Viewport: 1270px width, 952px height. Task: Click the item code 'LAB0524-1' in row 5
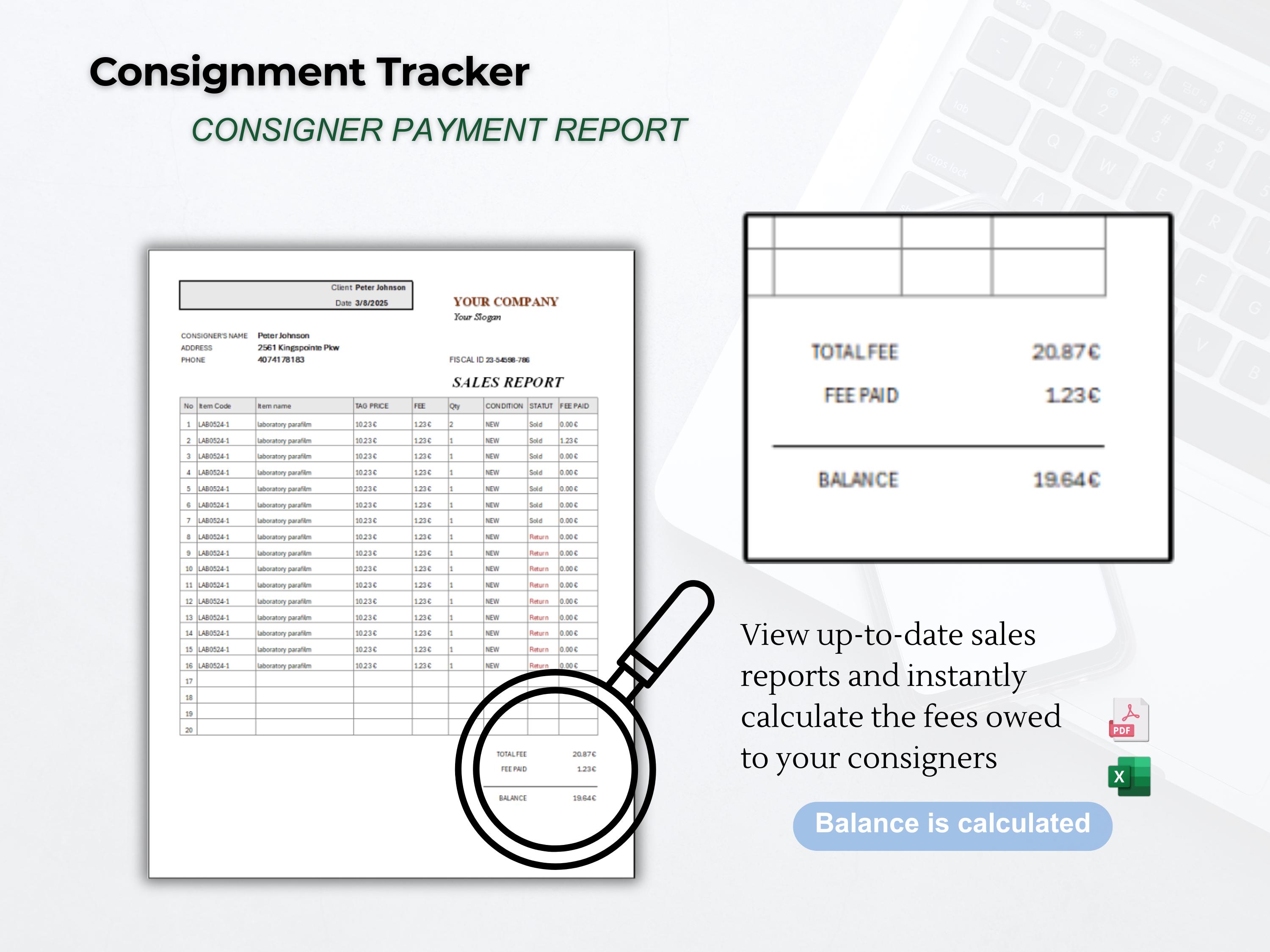pyautogui.click(x=214, y=489)
